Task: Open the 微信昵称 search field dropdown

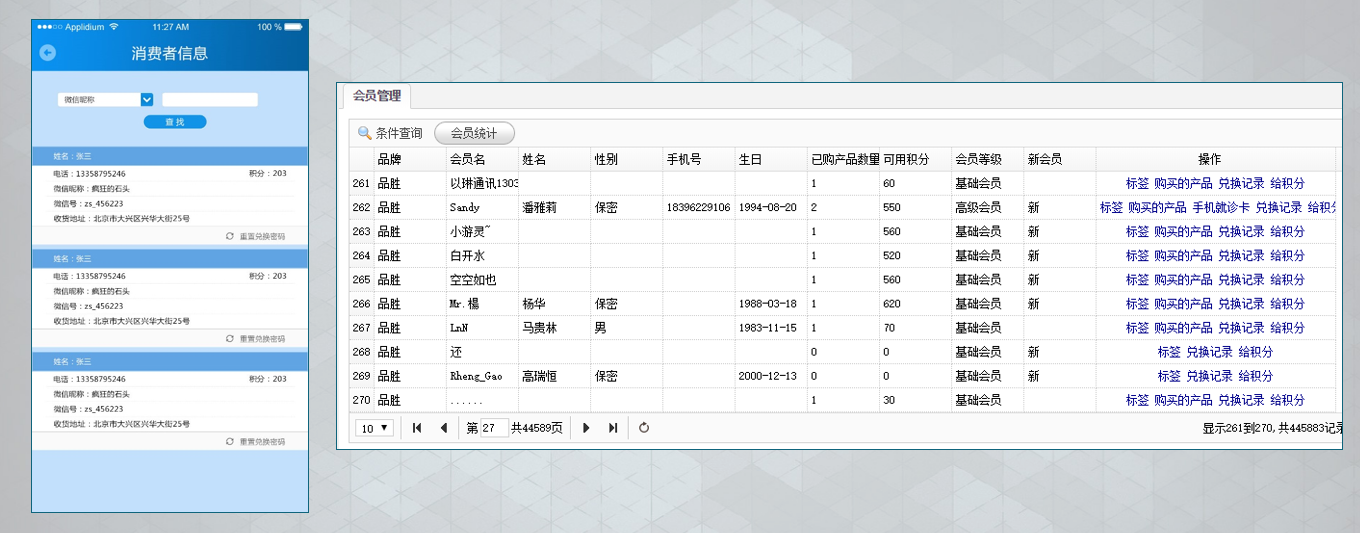Action: 147,99
